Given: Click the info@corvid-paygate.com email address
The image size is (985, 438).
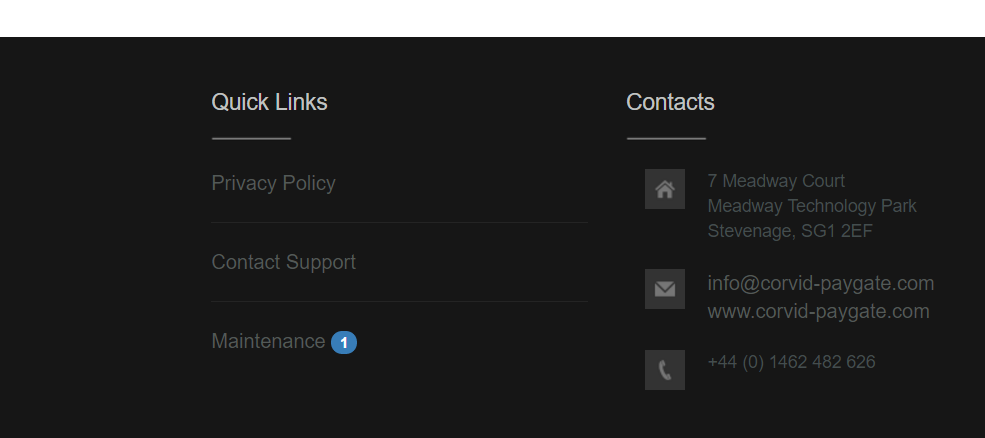Looking at the screenshot, I should (820, 283).
